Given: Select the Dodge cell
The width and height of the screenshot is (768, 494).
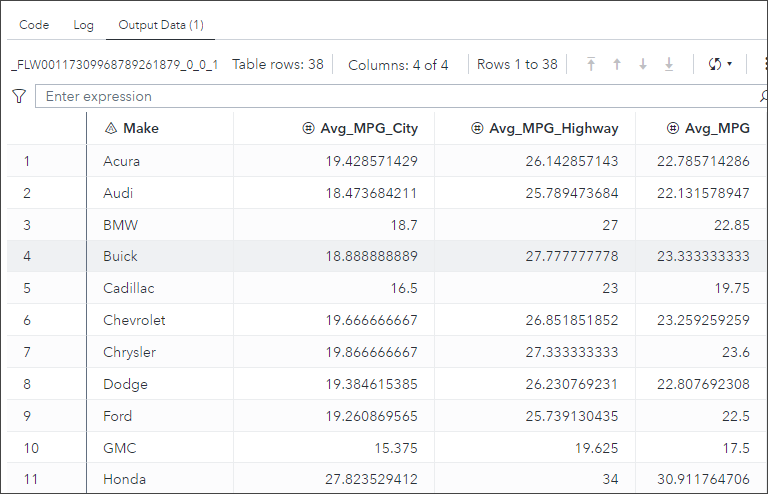Looking at the screenshot, I should pyautogui.click(x=160, y=384).
